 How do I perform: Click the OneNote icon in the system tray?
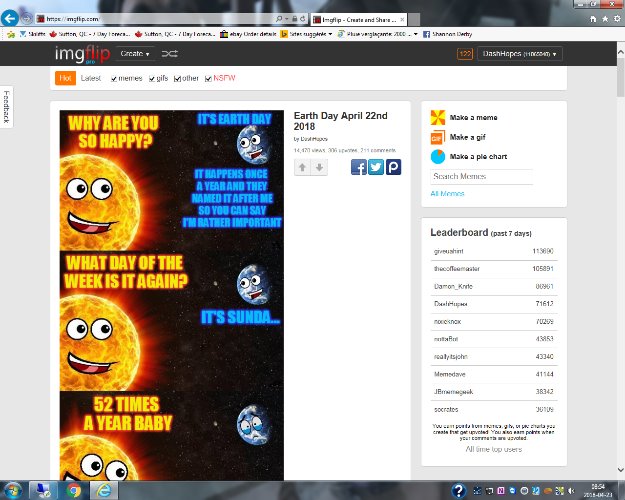point(501,491)
